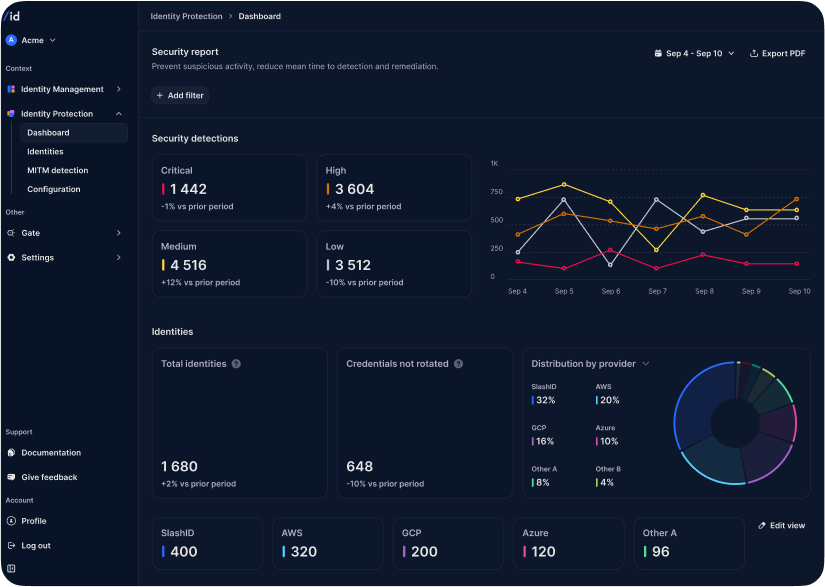Open the High detections card

pos(394,188)
